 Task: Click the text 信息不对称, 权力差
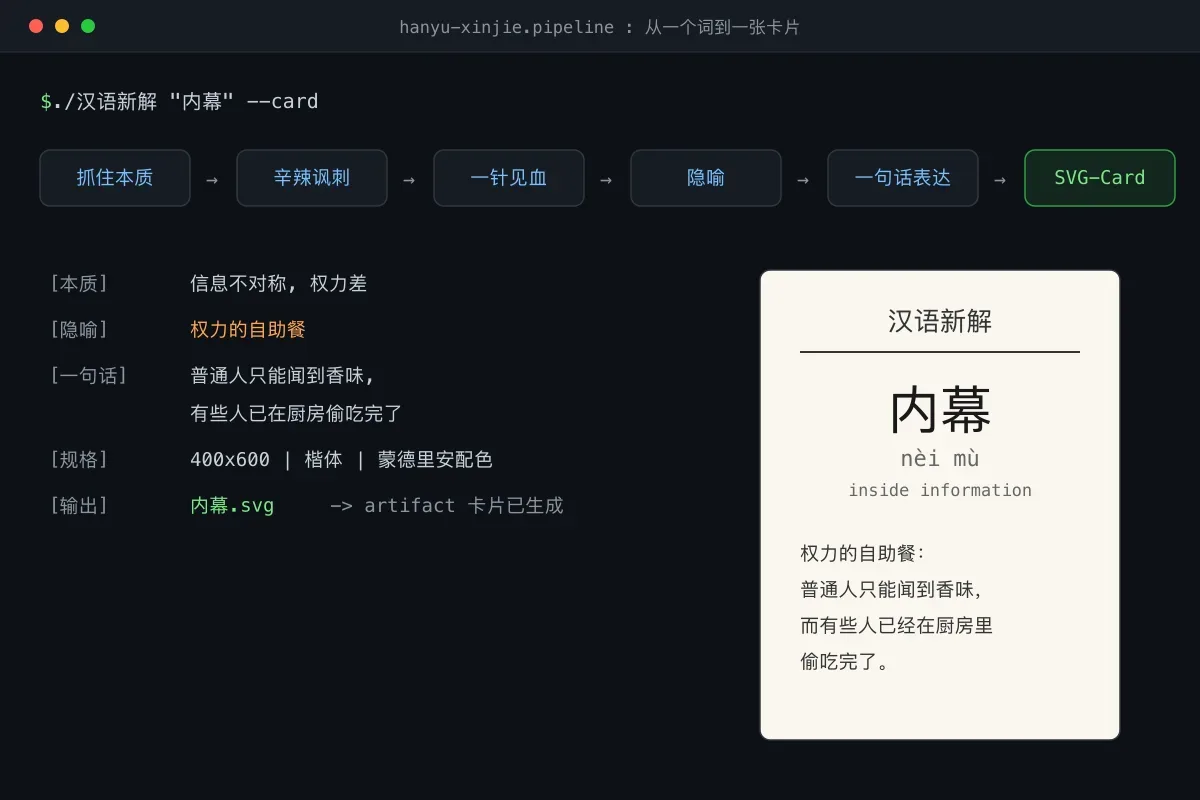coord(279,284)
